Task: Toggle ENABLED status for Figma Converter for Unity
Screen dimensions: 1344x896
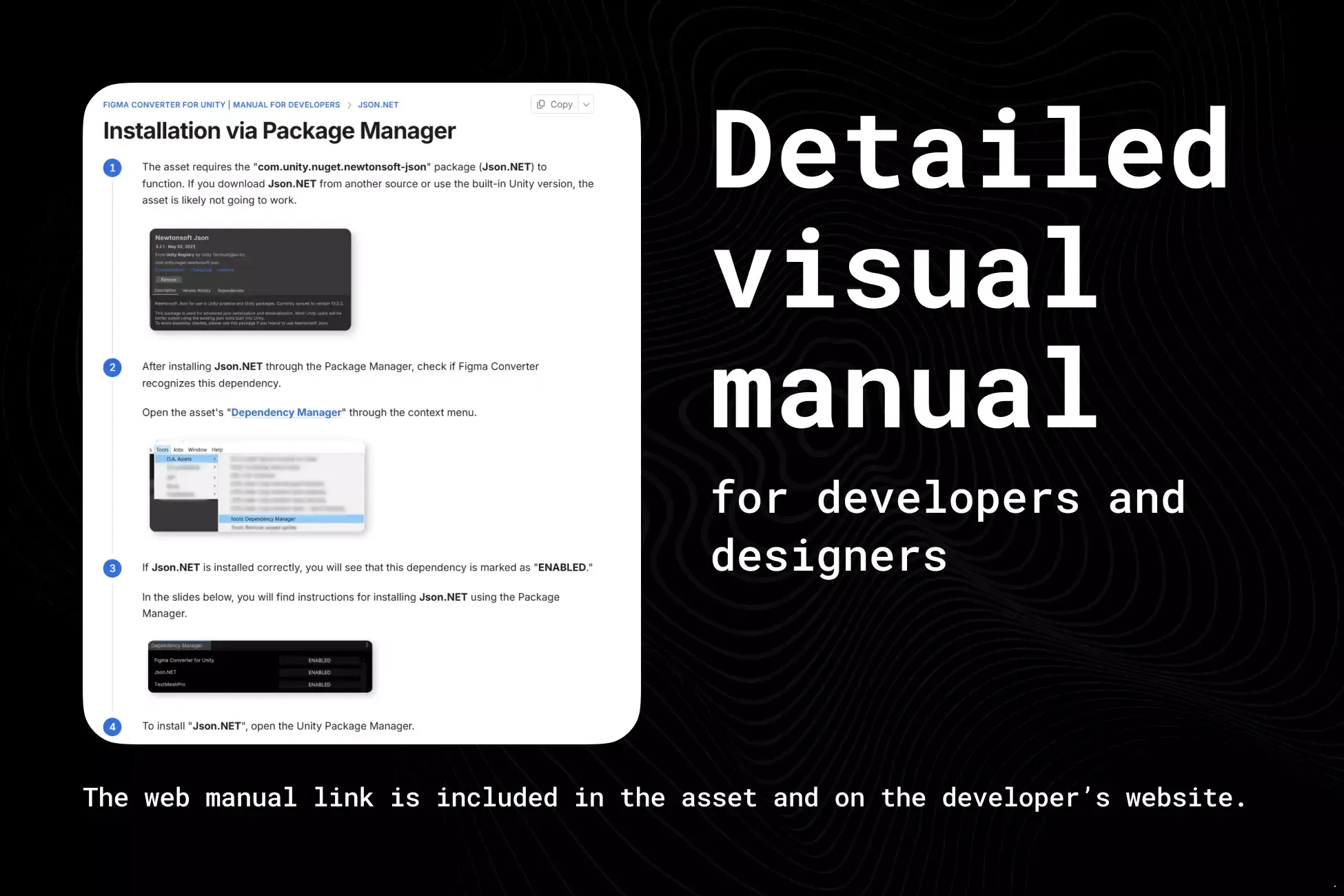Action: (x=320, y=660)
